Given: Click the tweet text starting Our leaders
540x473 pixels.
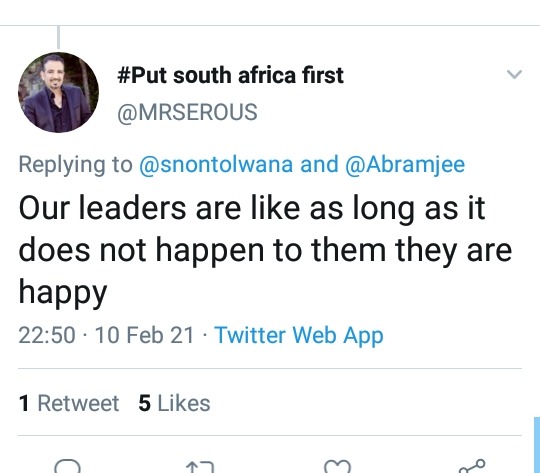Looking at the screenshot, I should click(265, 250).
